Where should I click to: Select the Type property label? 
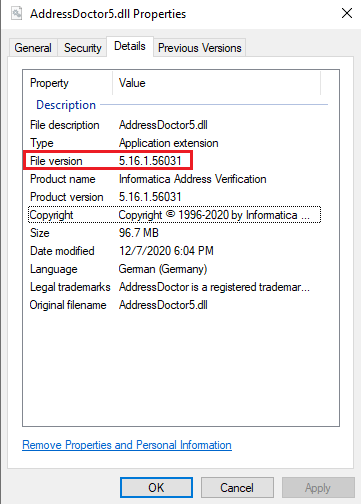(x=42, y=143)
